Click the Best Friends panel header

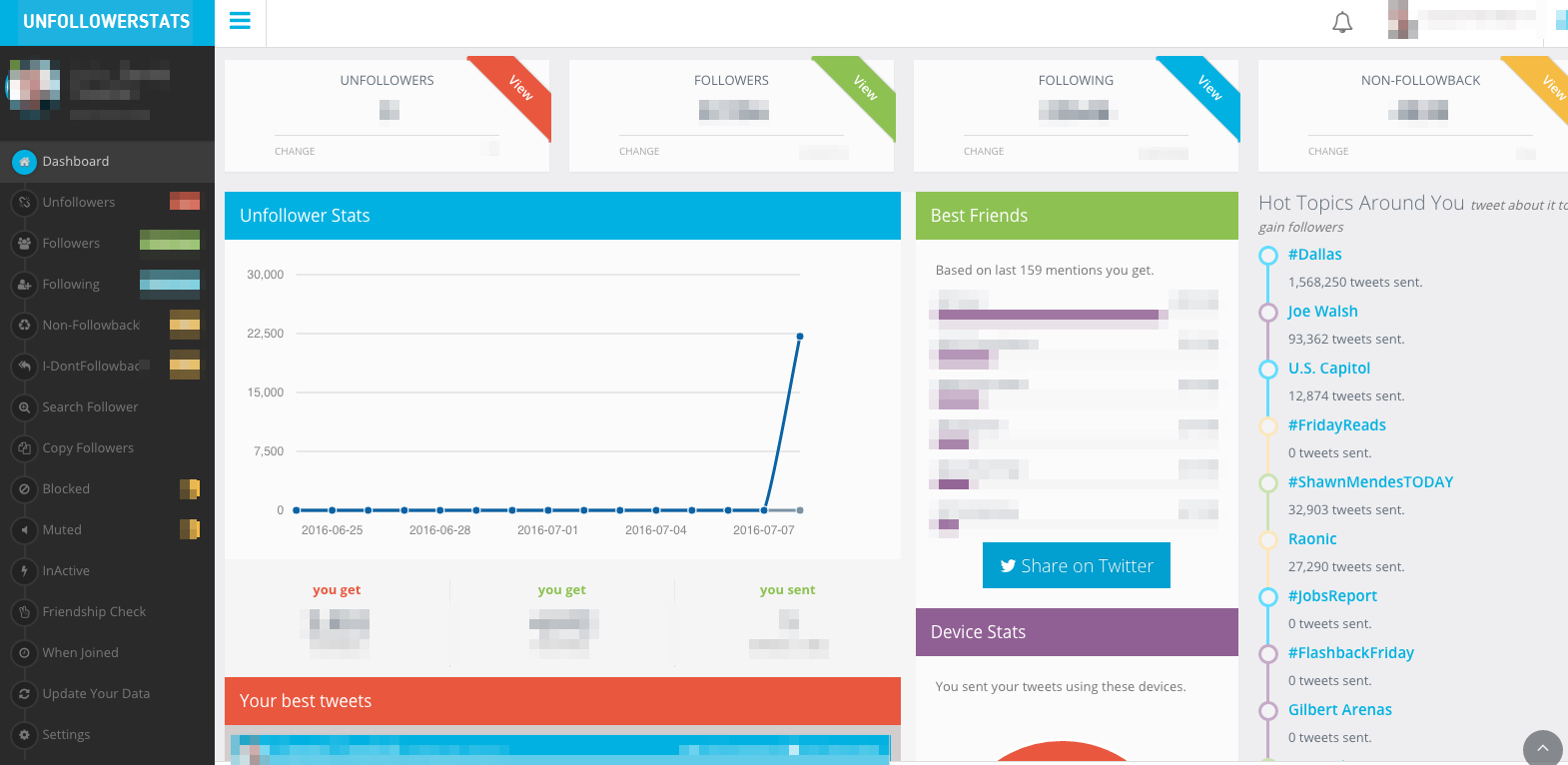(x=1077, y=216)
